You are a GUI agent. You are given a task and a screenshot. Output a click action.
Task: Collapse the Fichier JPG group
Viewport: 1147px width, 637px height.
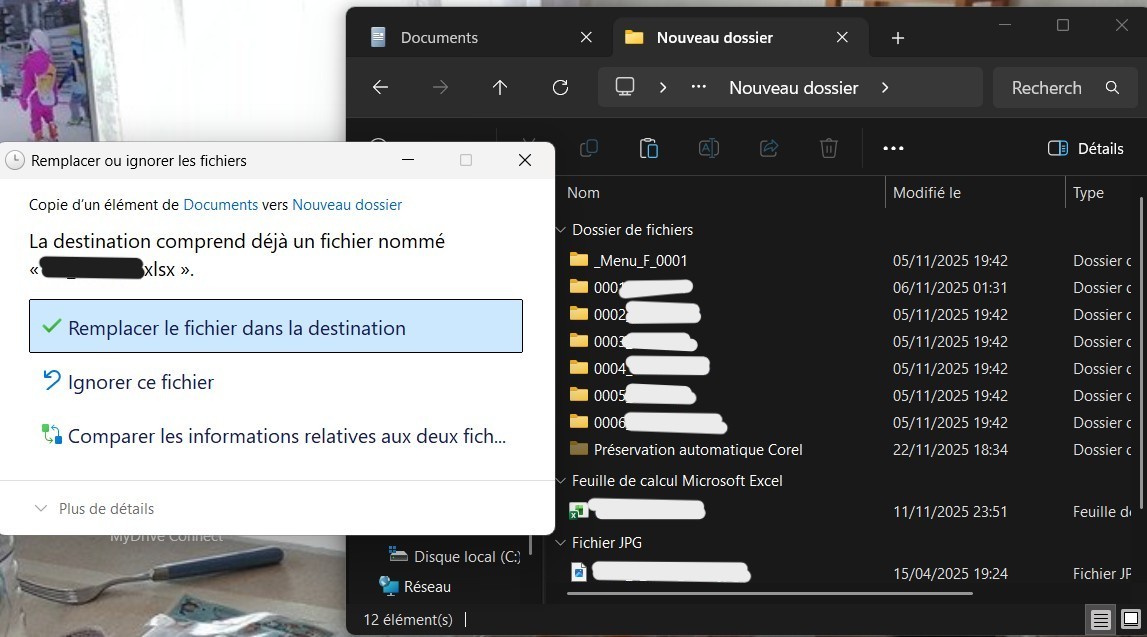(560, 542)
